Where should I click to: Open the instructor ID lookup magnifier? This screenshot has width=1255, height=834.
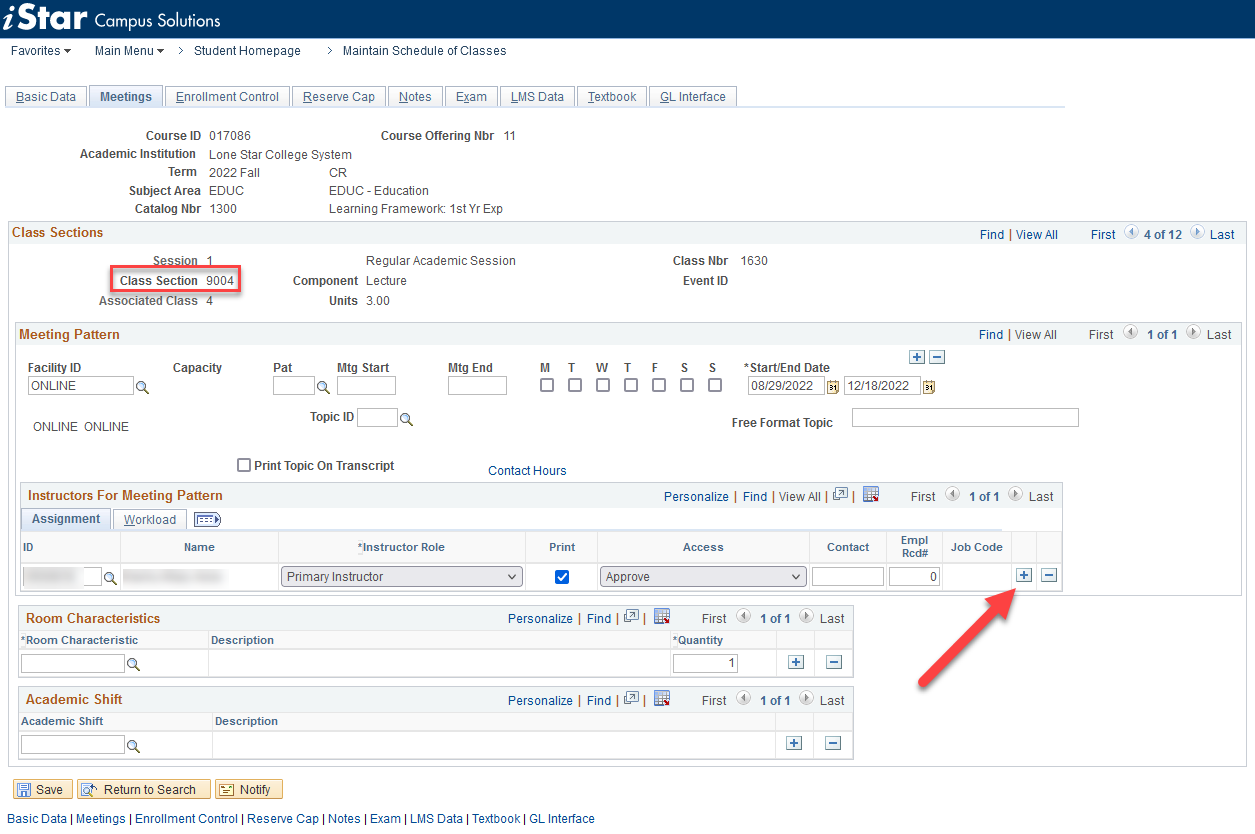coord(110,578)
